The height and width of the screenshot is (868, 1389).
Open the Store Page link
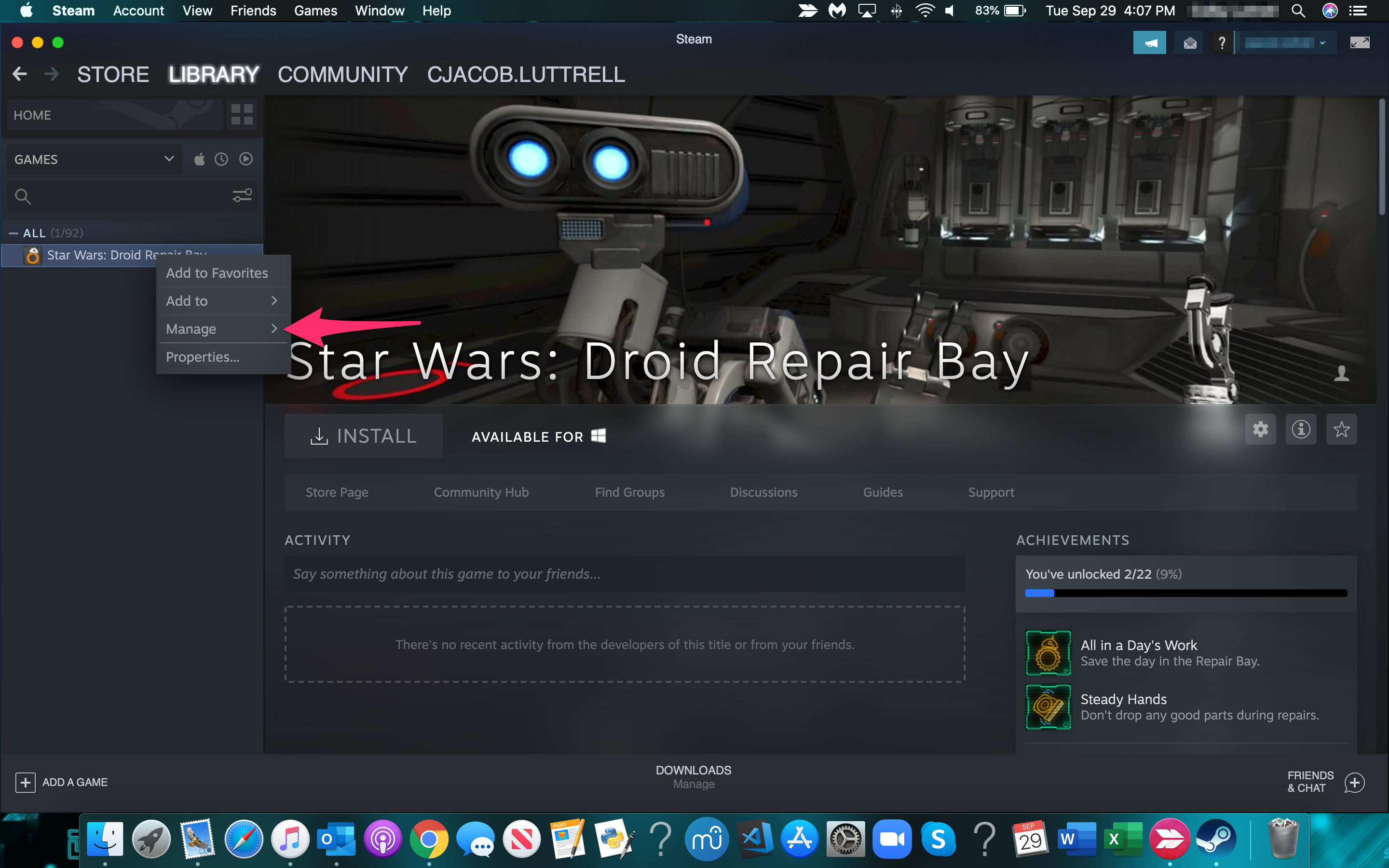point(337,492)
